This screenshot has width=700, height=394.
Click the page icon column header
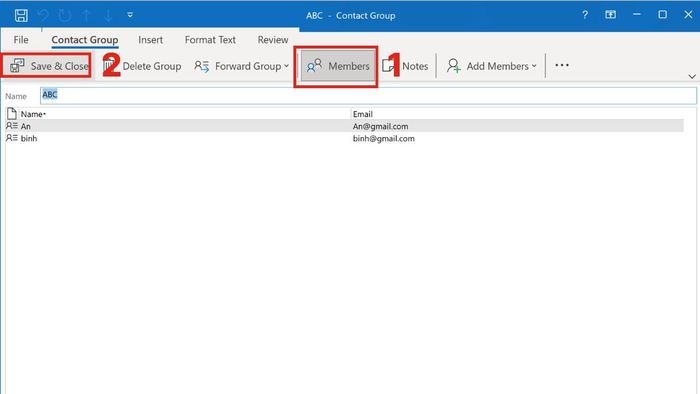click(12, 114)
